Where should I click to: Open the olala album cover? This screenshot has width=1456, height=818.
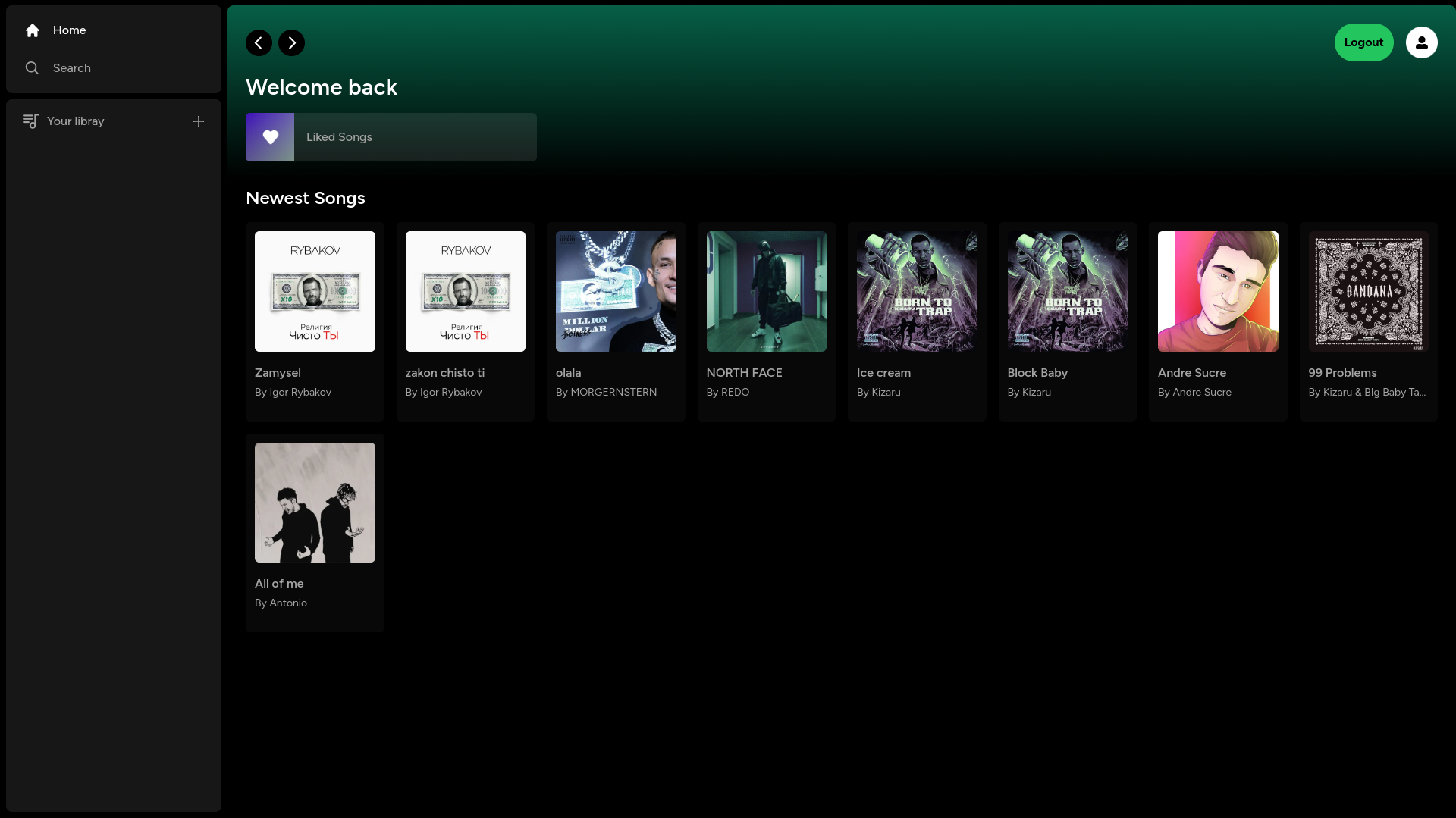[616, 291]
